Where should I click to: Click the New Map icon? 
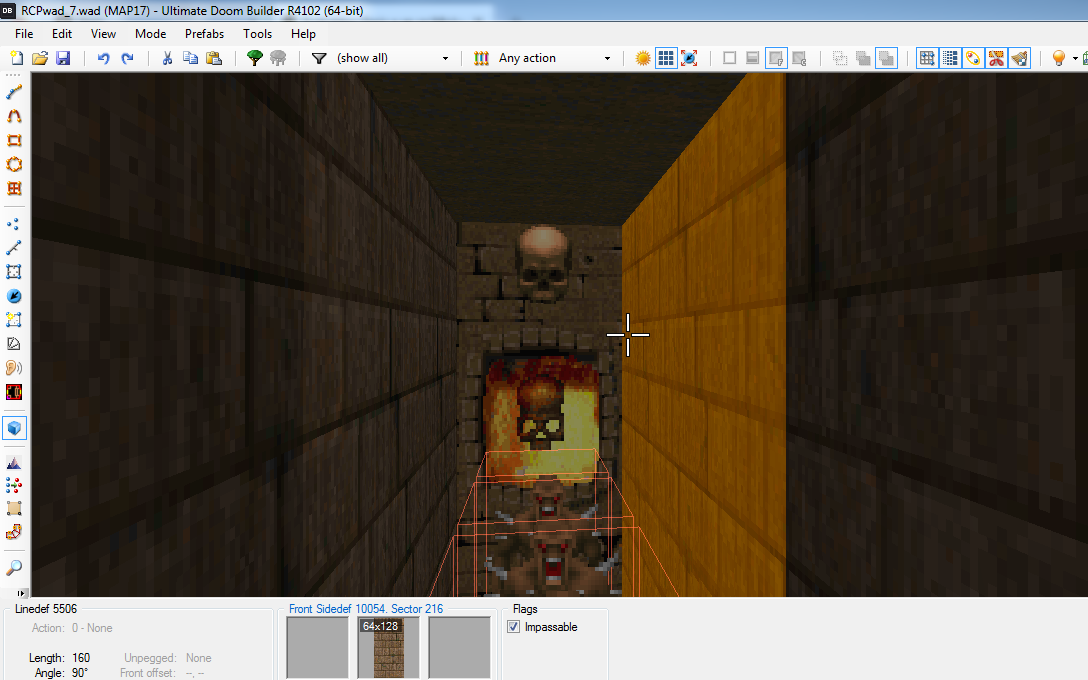pyautogui.click(x=17, y=58)
